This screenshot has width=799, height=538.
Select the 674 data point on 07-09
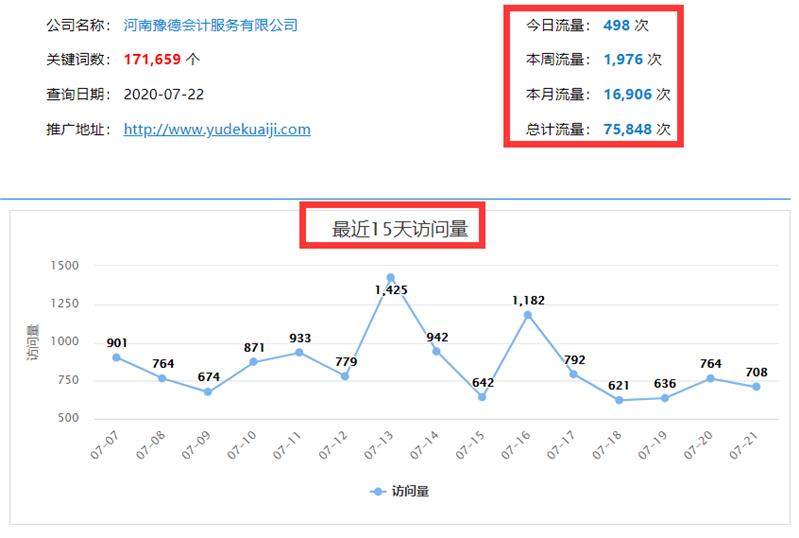[208, 392]
